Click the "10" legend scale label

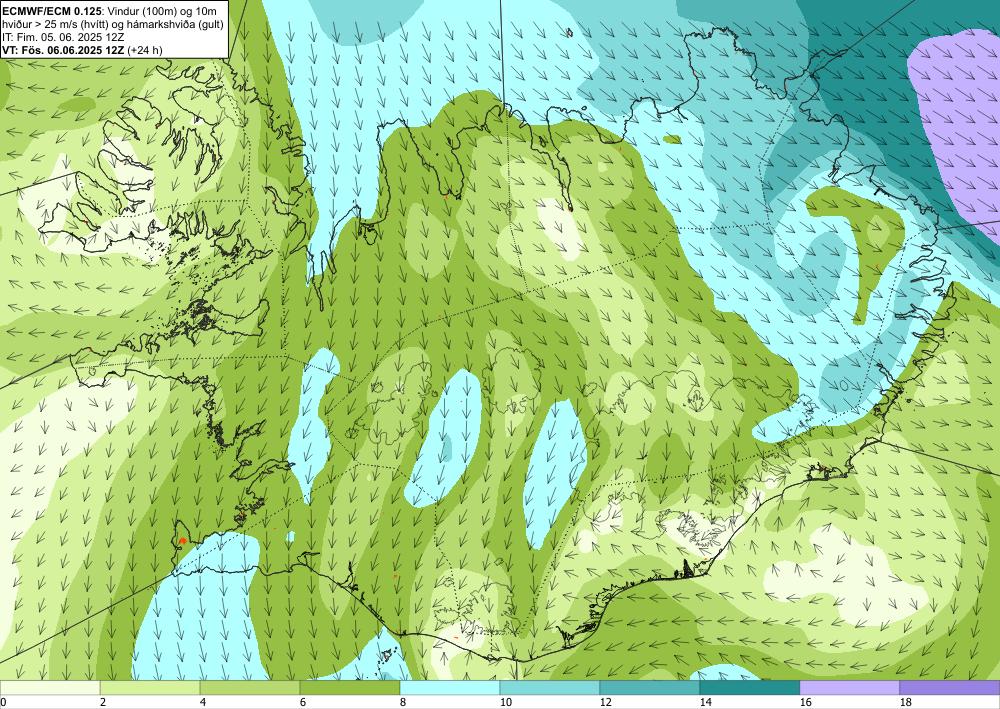(505, 702)
